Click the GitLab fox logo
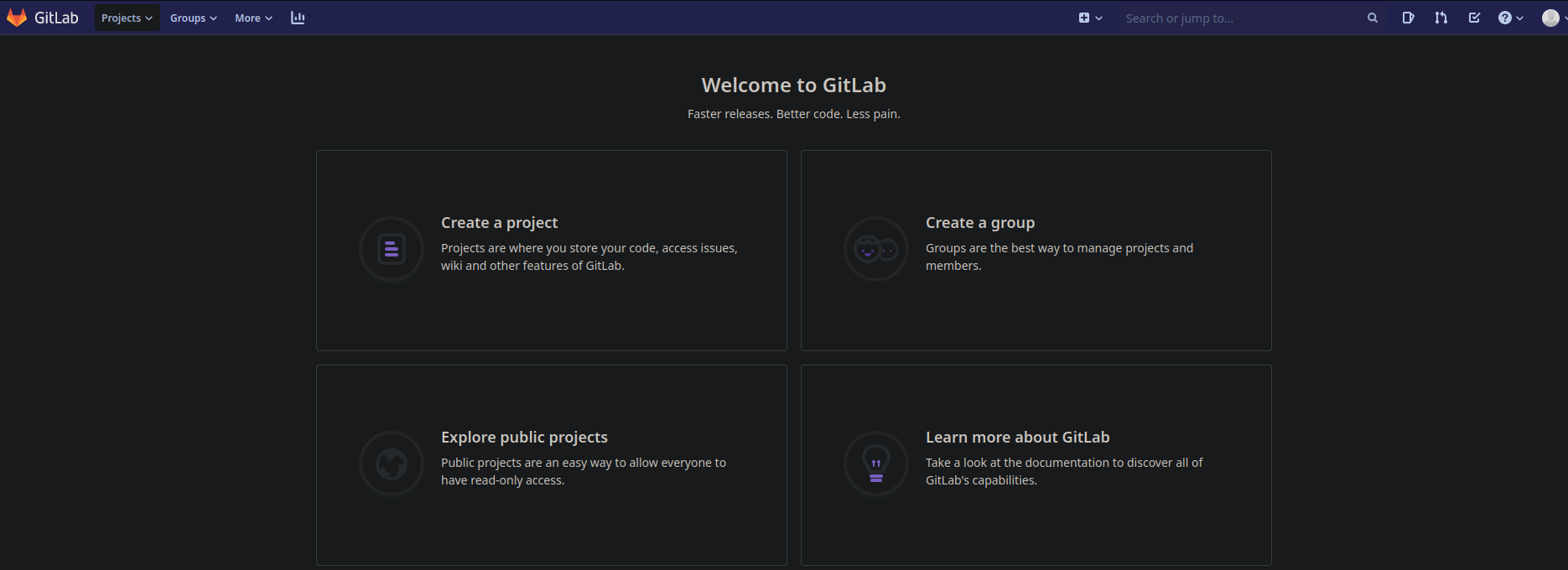The width and height of the screenshot is (1568, 570). coord(17,18)
